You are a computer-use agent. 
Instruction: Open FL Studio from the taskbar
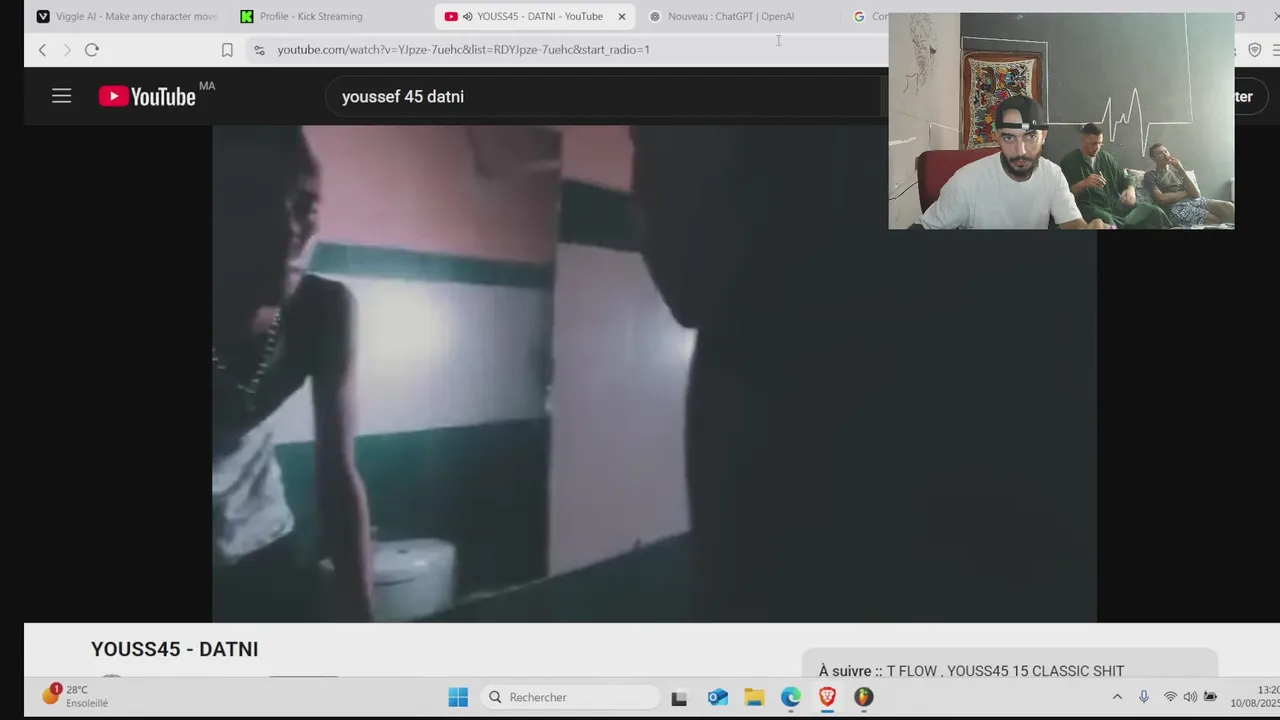(x=863, y=697)
